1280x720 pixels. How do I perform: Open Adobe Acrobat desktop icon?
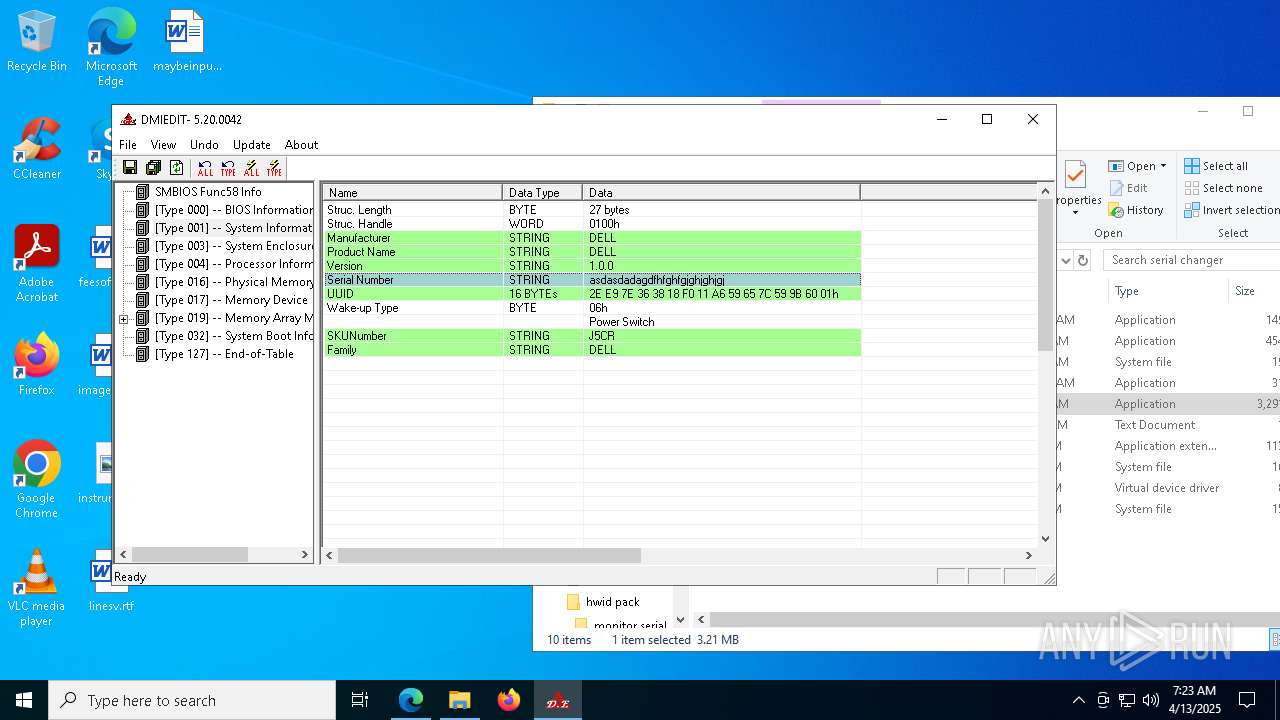click(37, 264)
